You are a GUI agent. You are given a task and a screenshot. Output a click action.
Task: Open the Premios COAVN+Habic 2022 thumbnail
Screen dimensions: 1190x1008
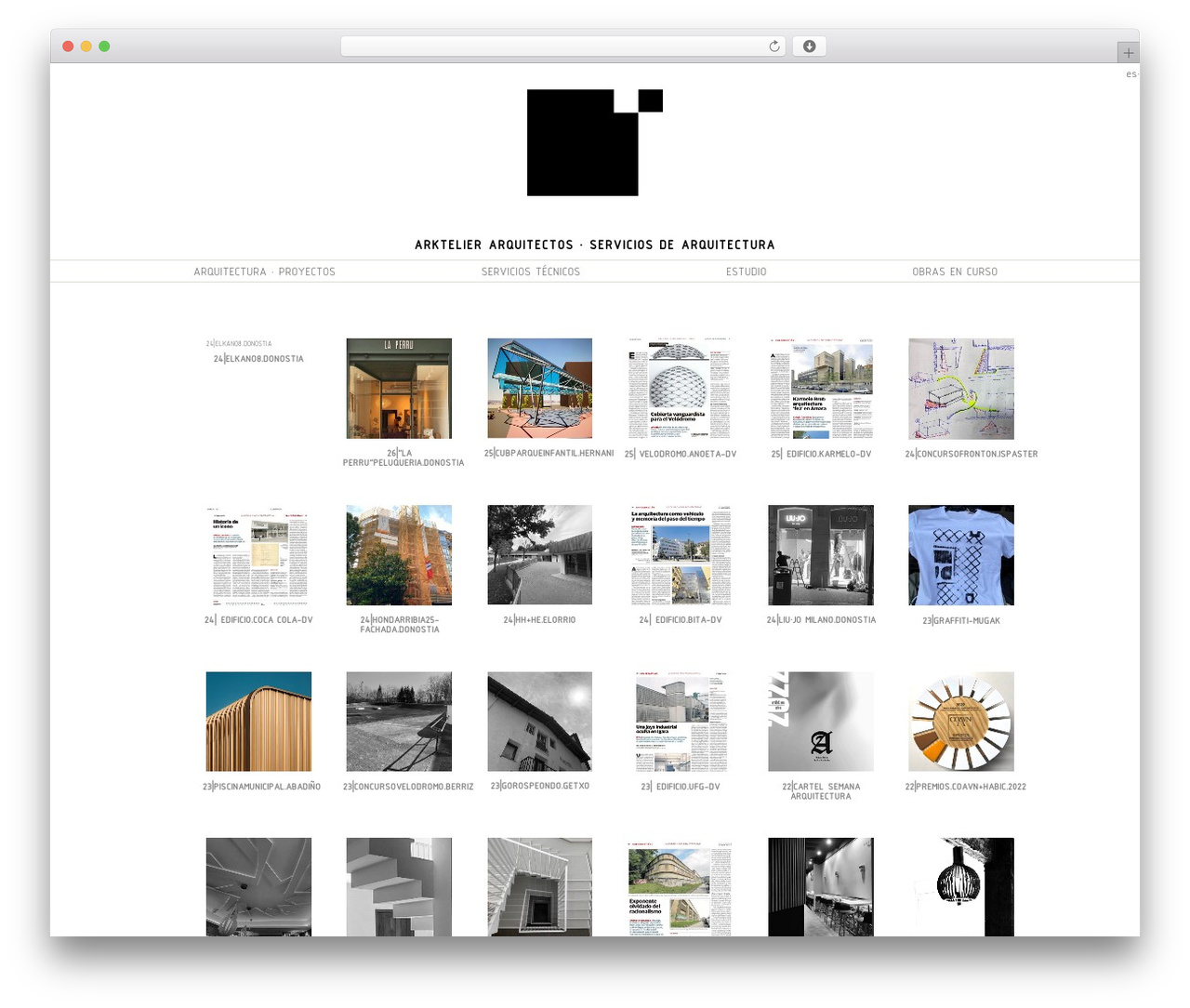click(961, 722)
